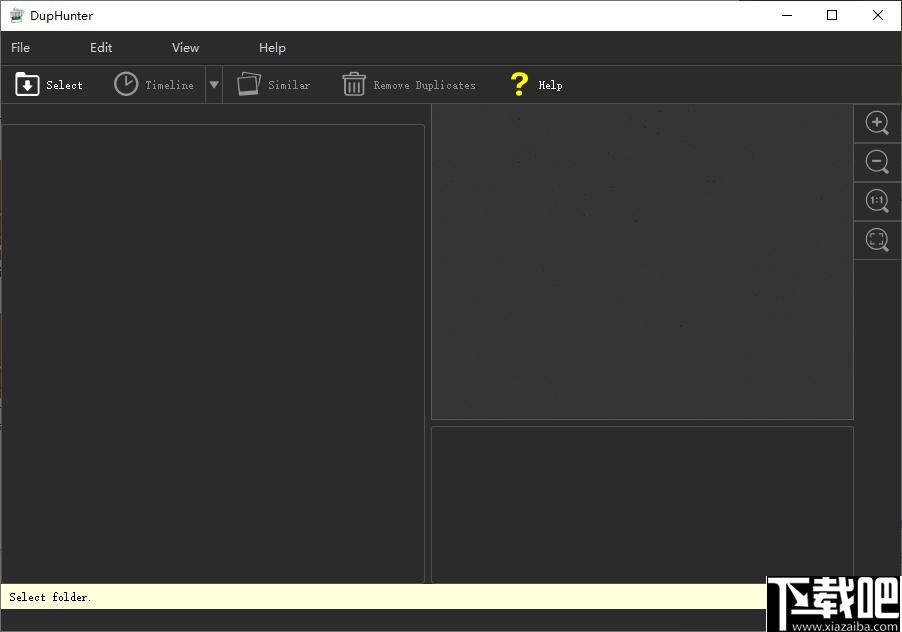Open the Help menu in menu bar
Image resolution: width=902 pixels, height=632 pixels.
[272, 48]
